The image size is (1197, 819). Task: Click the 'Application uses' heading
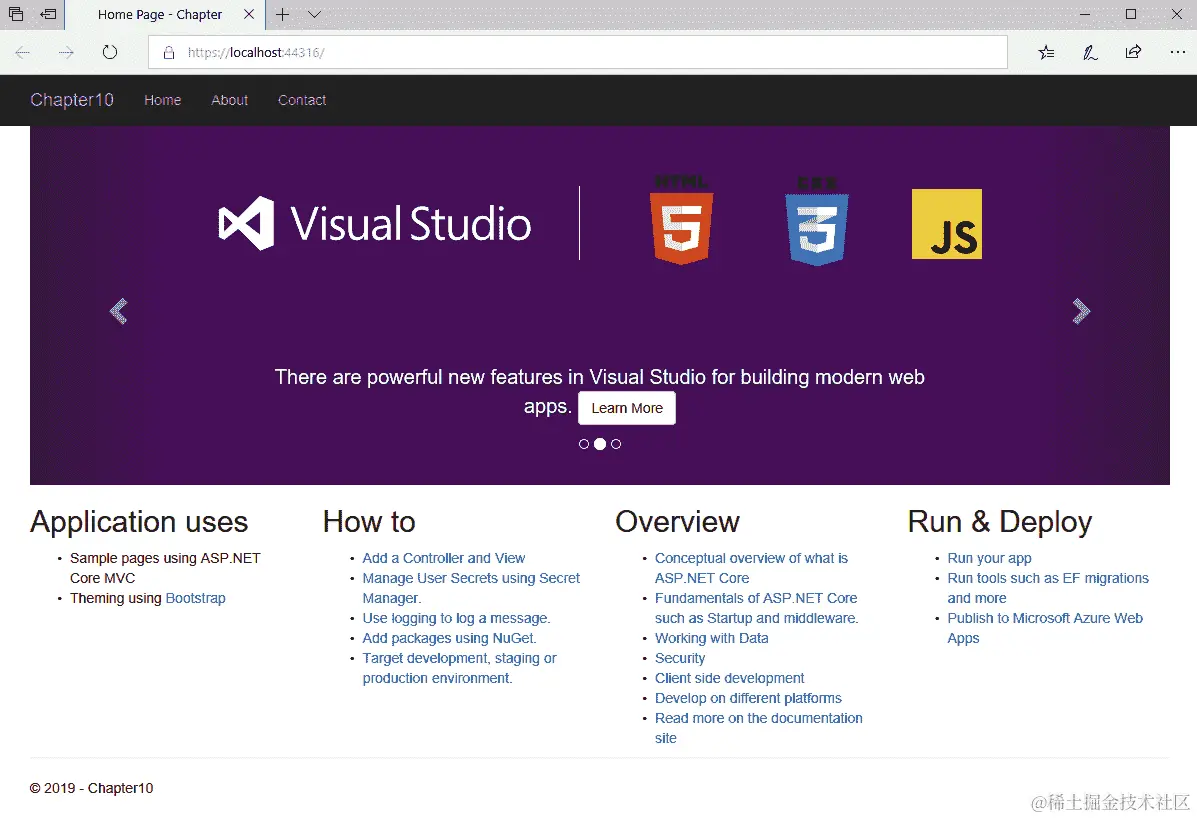139,522
